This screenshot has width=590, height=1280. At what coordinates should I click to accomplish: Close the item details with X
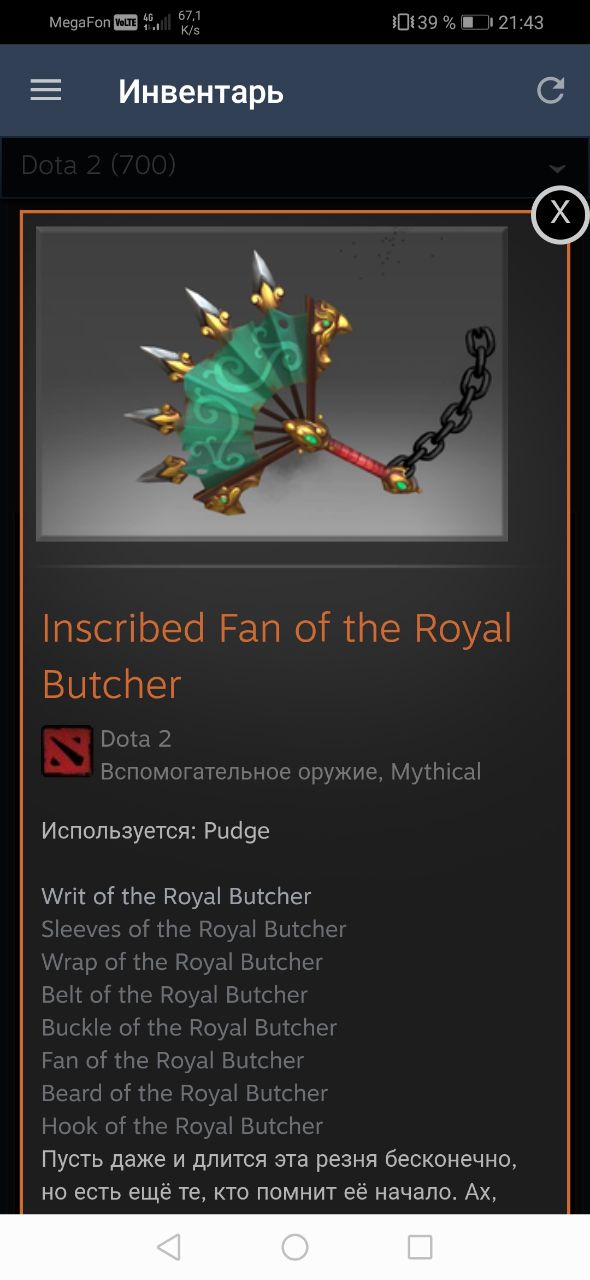(560, 213)
